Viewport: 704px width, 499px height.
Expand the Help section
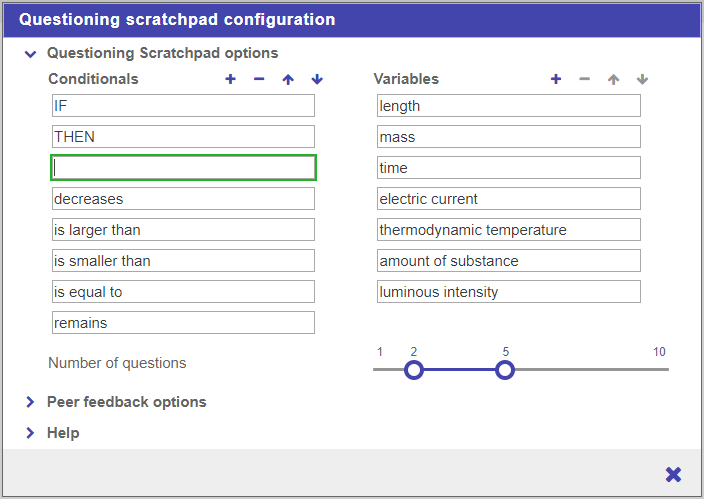(x=31, y=433)
